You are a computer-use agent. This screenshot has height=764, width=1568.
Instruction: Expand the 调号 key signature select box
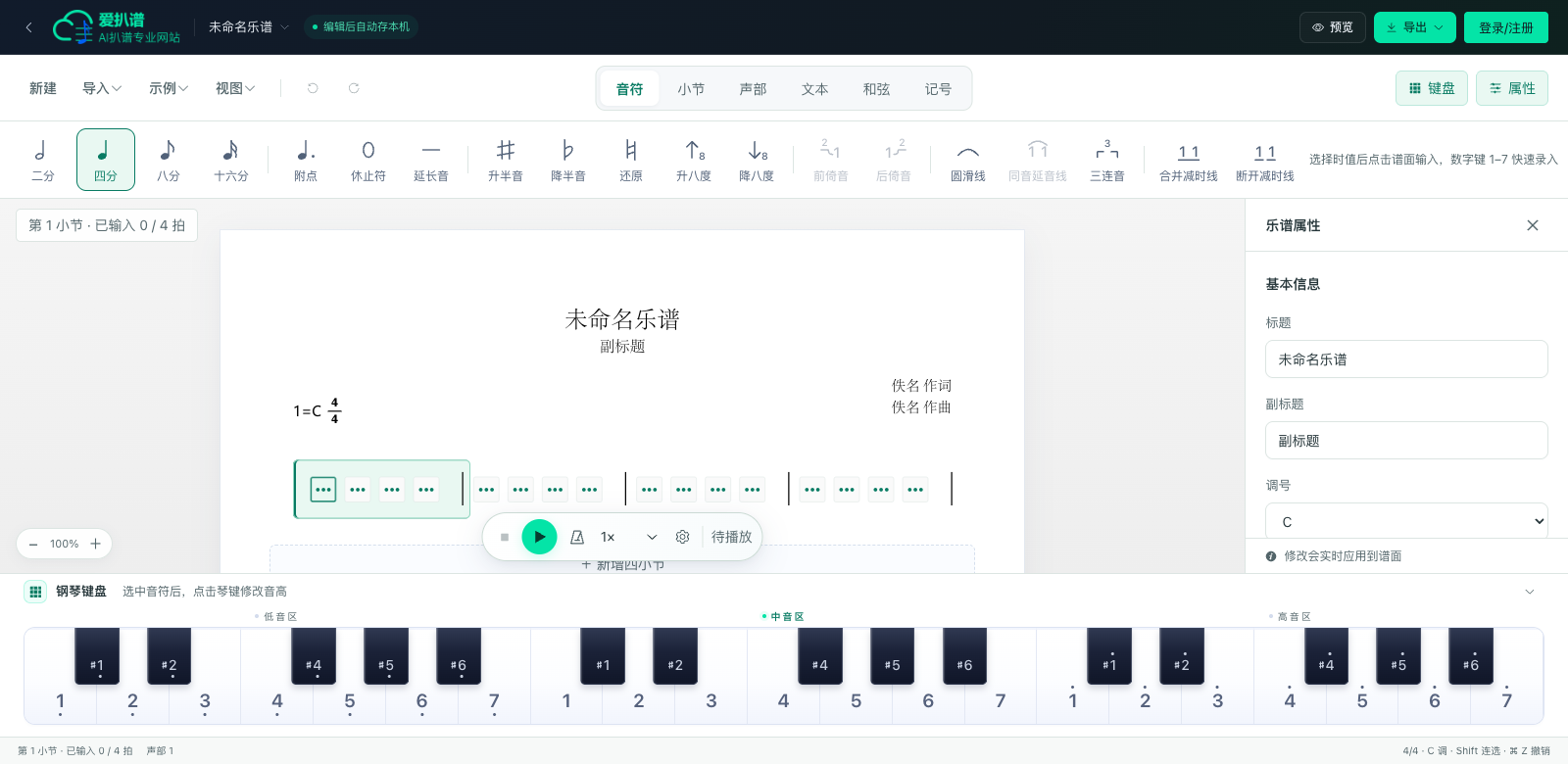pos(1406,521)
